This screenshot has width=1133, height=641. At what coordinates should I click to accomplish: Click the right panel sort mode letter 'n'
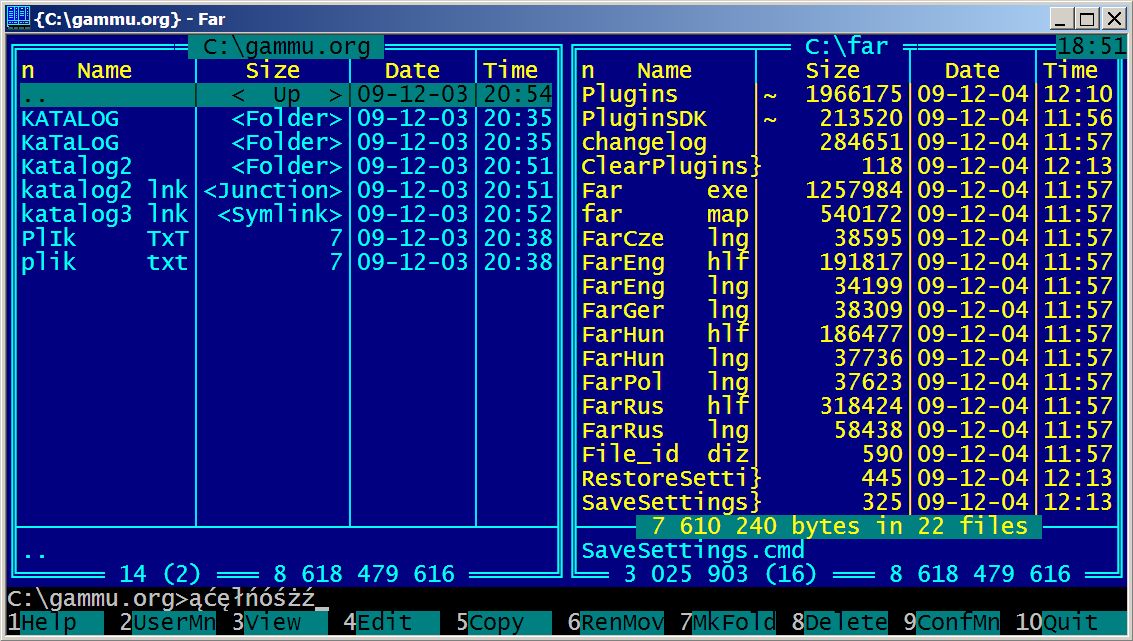[588, 71]
